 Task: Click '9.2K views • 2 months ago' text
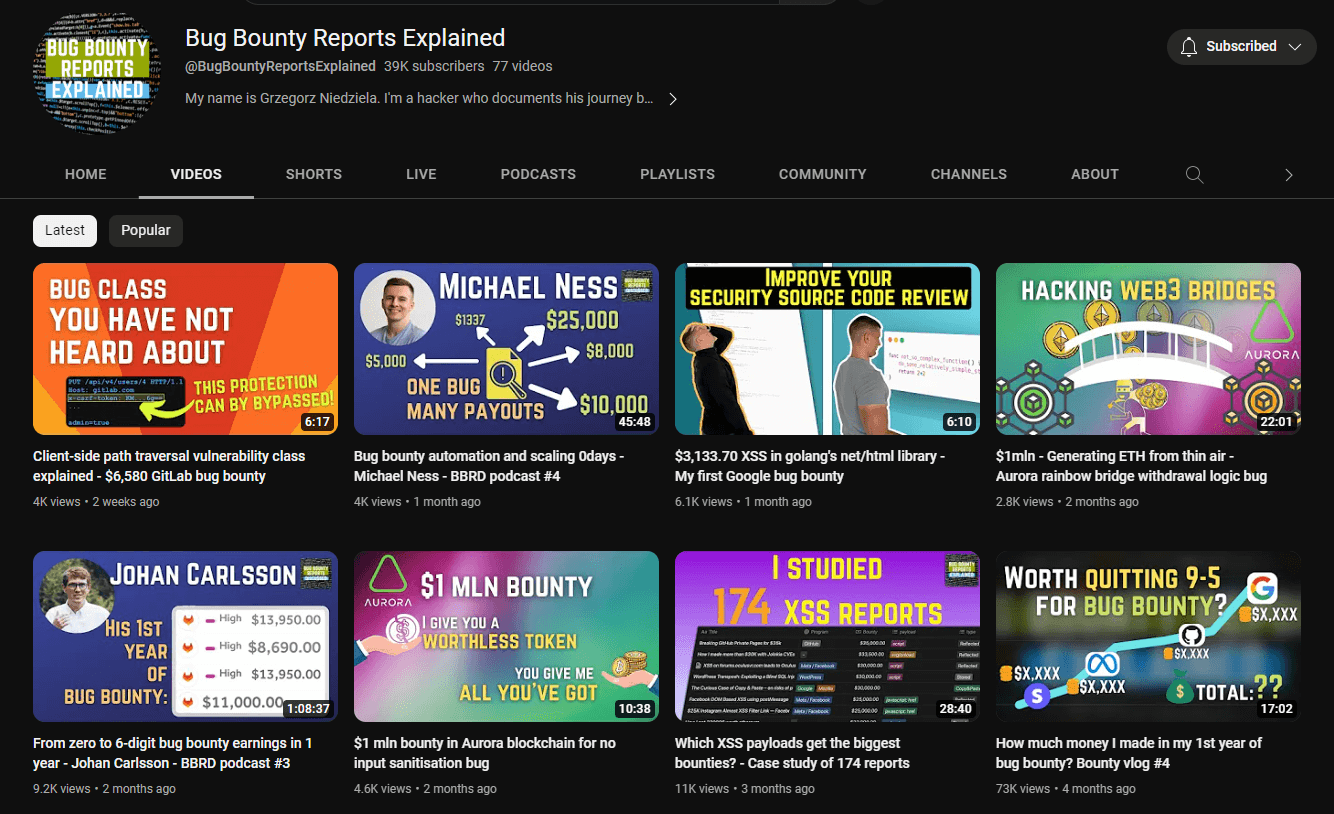click(x=104, y=789)
